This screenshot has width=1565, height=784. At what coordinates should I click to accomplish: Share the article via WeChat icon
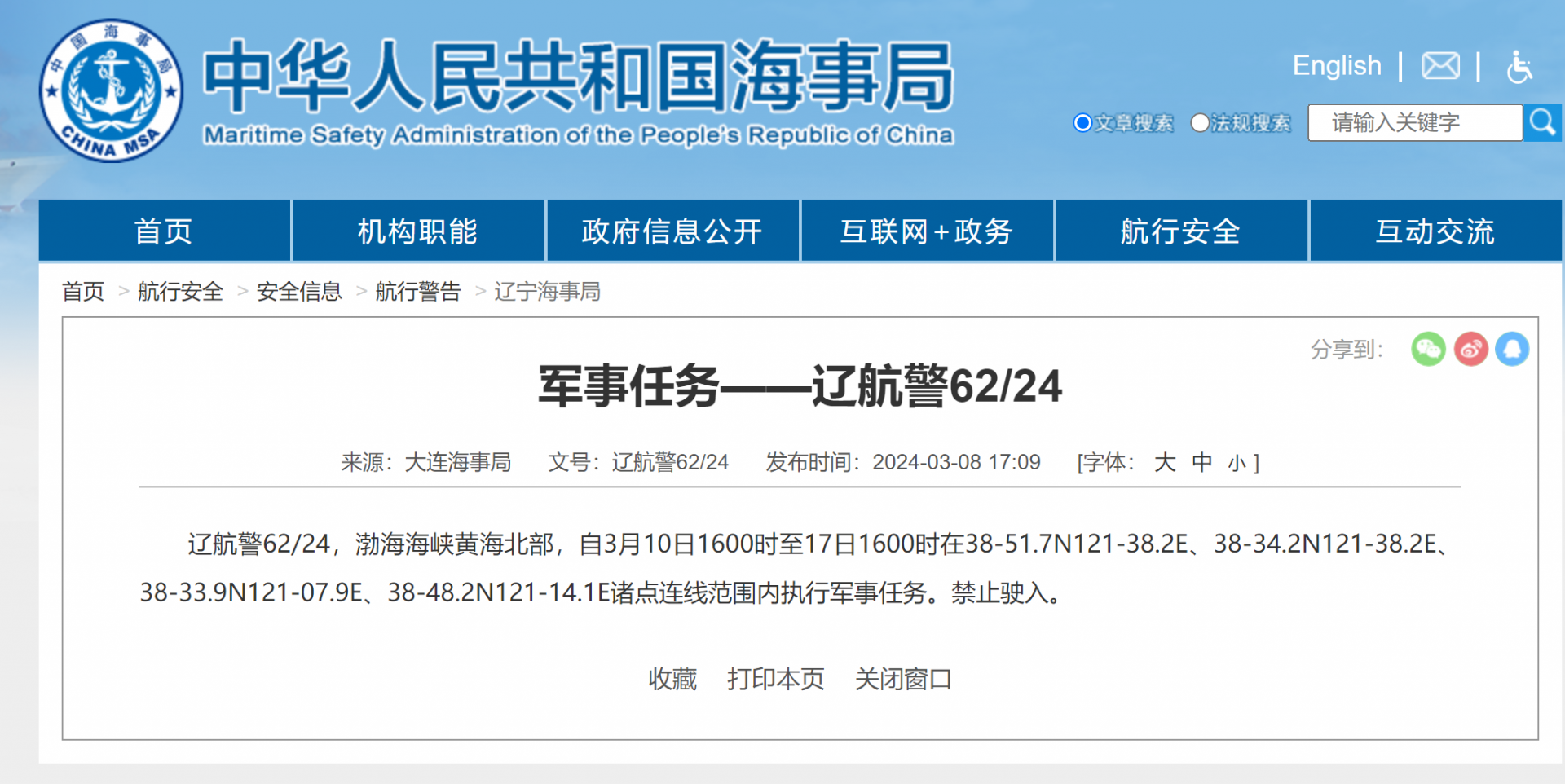(1428, 350)
